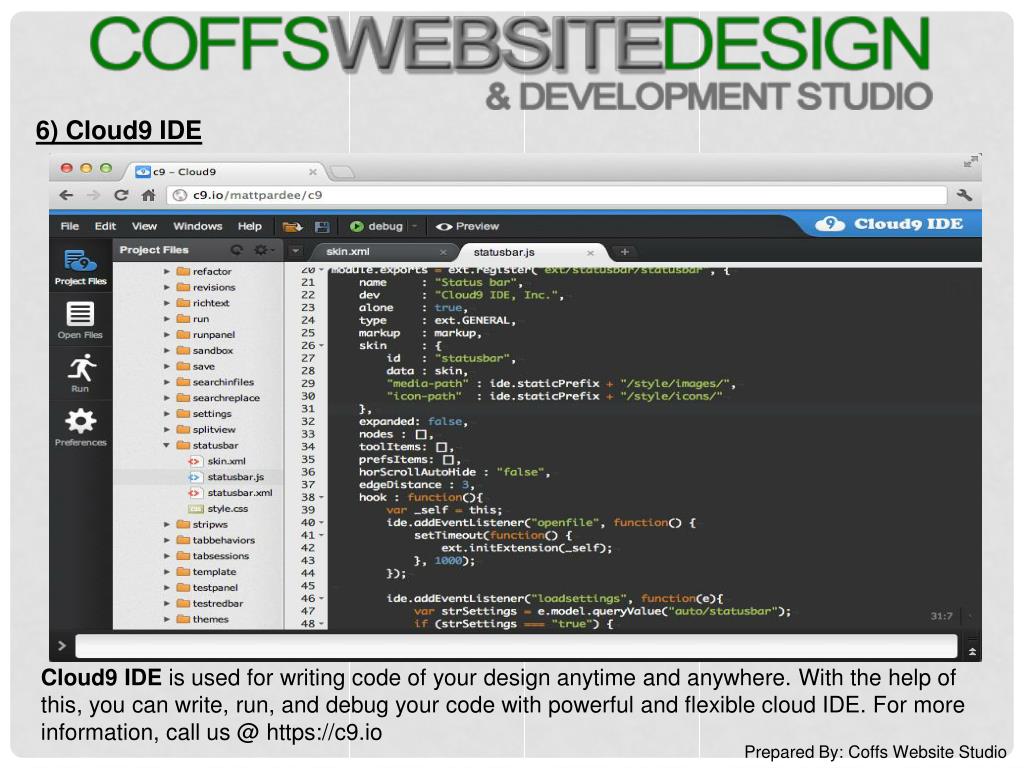Select the save folder
The width and height of the screenshot is (1024, 768).
click(195, 366)
